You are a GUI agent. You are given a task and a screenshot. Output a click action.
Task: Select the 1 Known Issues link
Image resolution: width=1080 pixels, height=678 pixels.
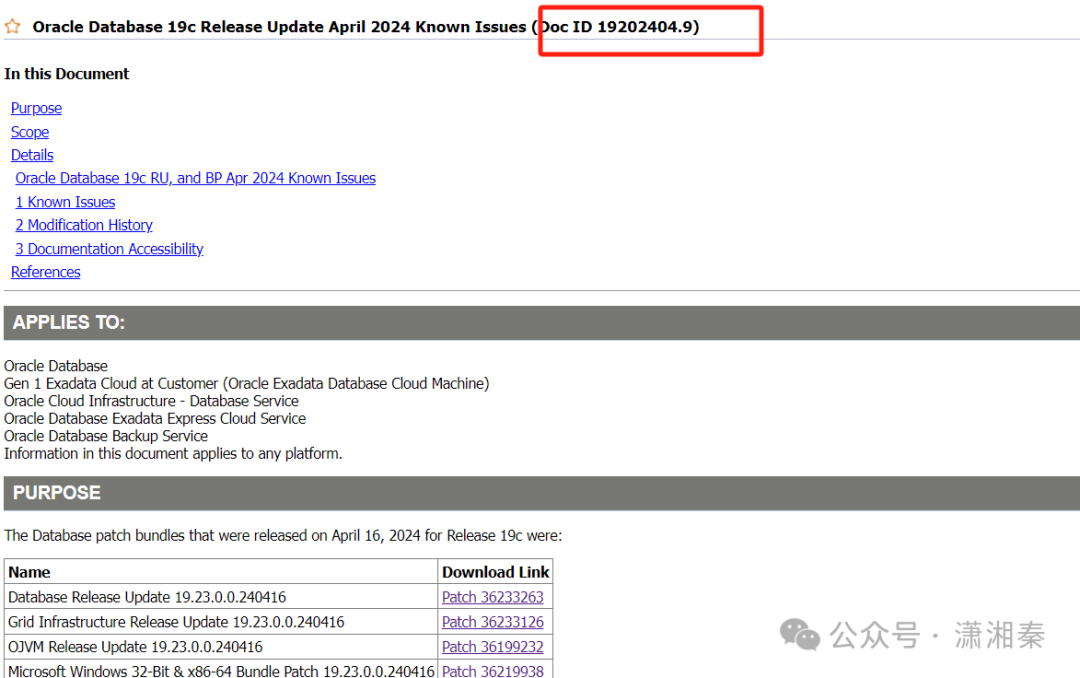pos(65,201)
